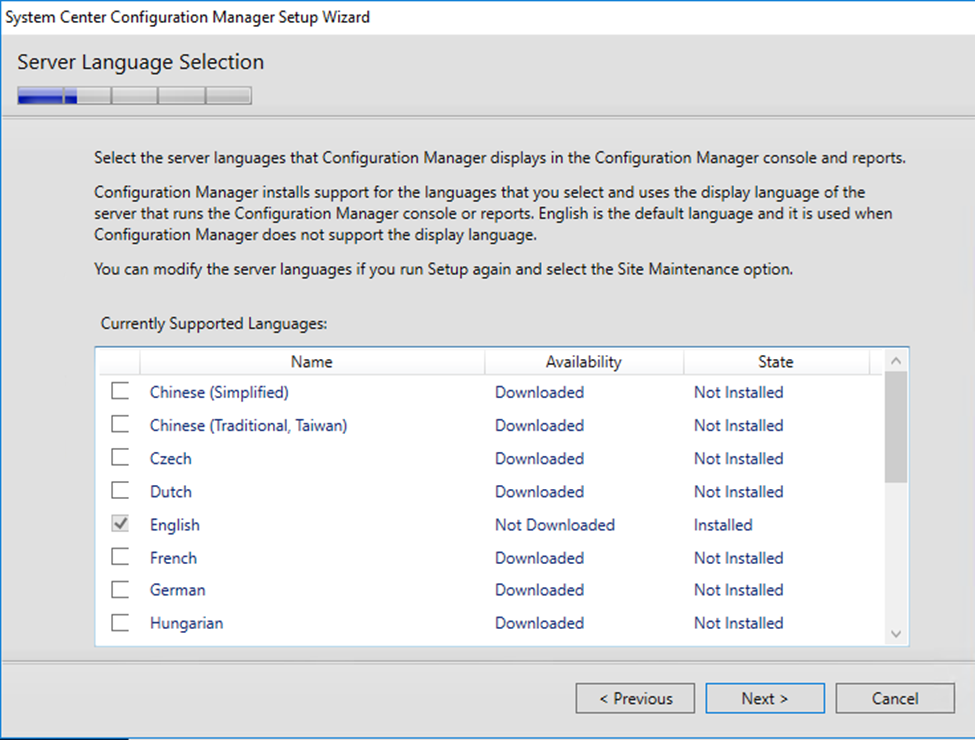Cancel the setup wizard
The height and width of the screenshot is (740, 975).
pos(895,698)
